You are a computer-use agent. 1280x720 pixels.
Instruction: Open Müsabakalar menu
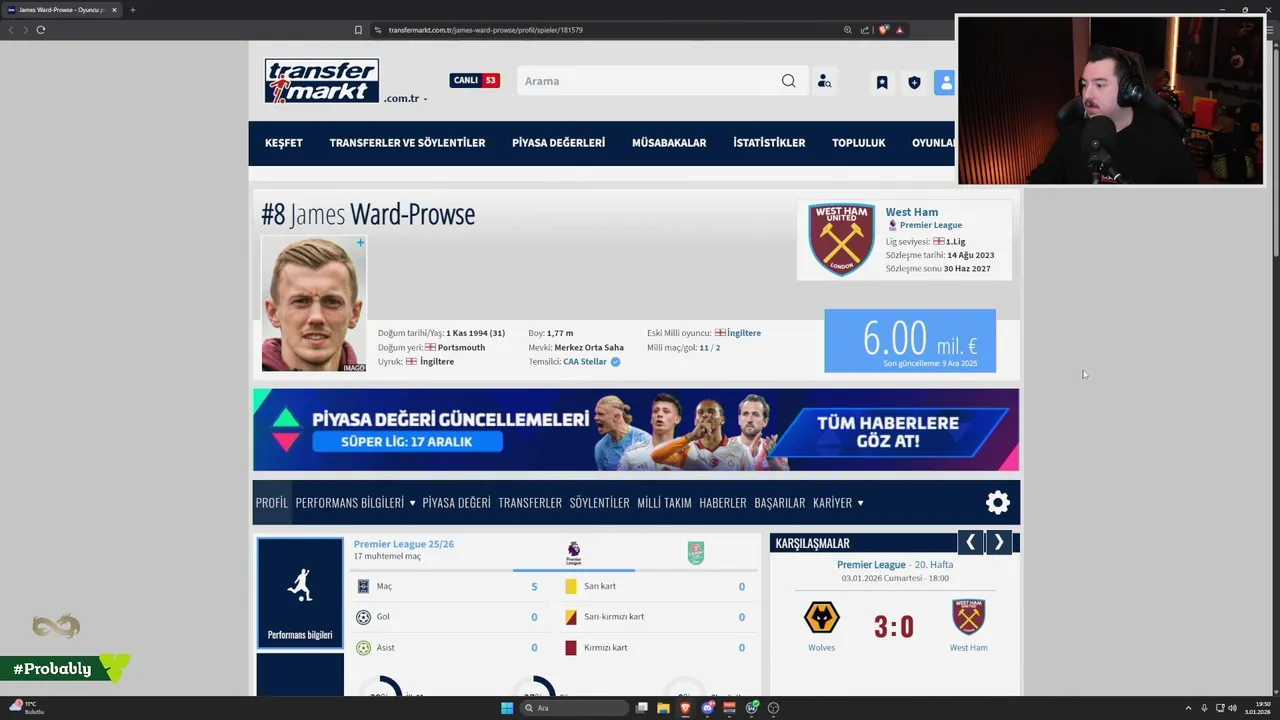669,143
